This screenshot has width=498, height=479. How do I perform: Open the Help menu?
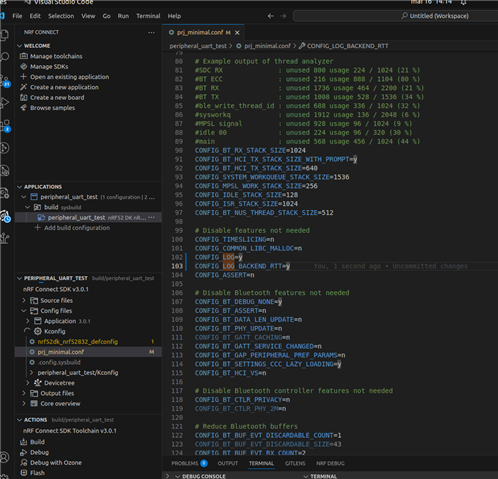coord(174,16)
